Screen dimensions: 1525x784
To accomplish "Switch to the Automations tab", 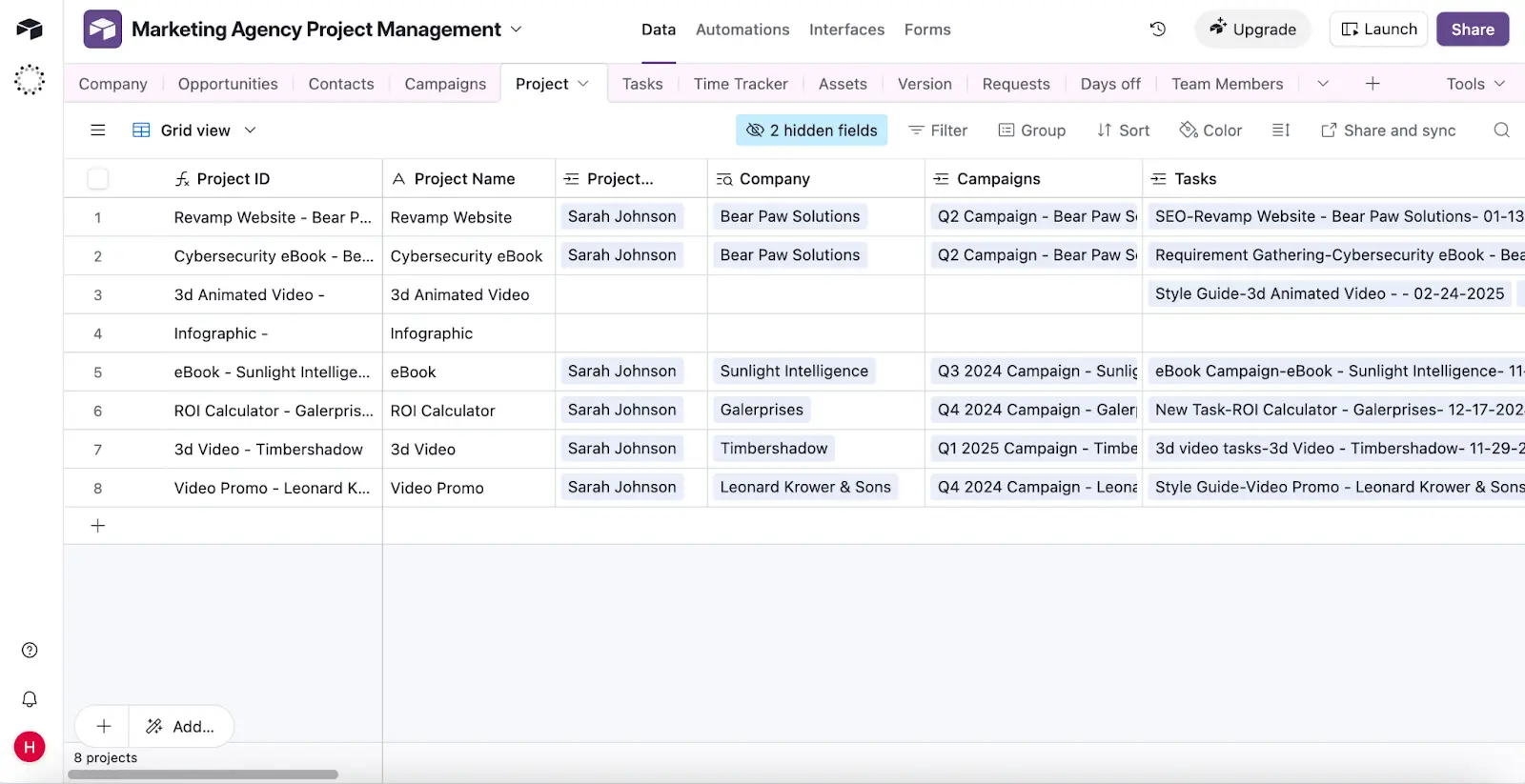I will [x=742, y=30].
